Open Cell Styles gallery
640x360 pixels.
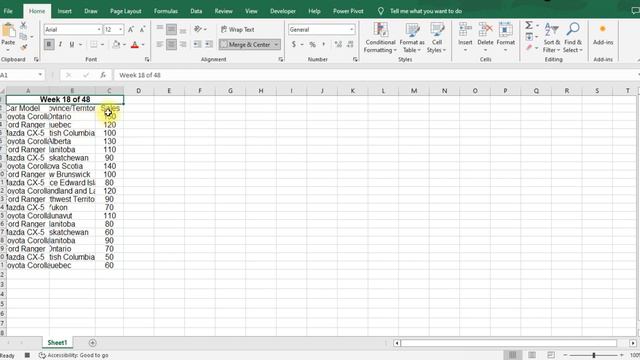pyautogui.click(x=436, y=38)
